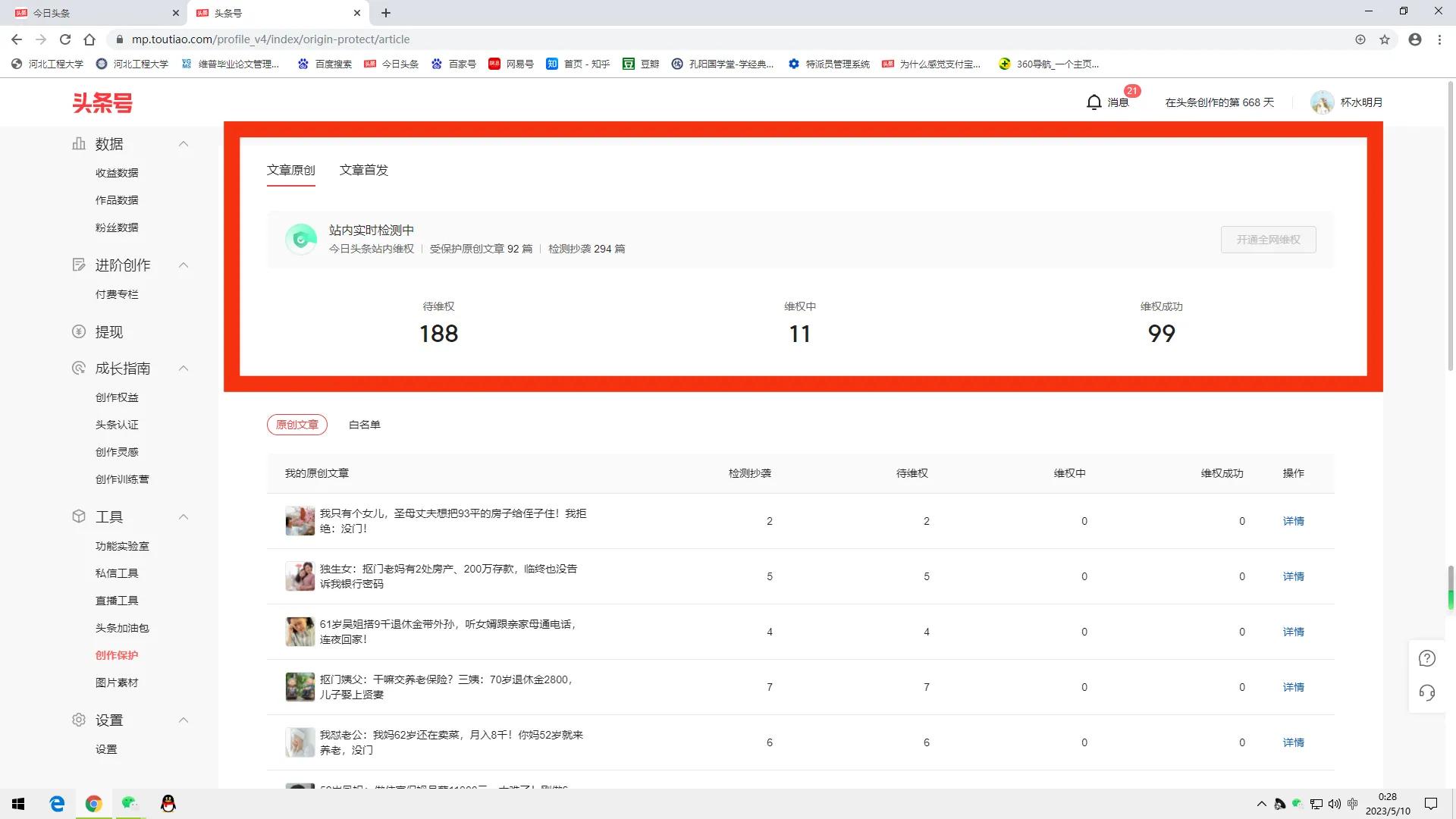The width and height of the screenshot is (1456, 819).
Task: Click the 开通全网维权 button
Action: click(x=1268, y=239)
